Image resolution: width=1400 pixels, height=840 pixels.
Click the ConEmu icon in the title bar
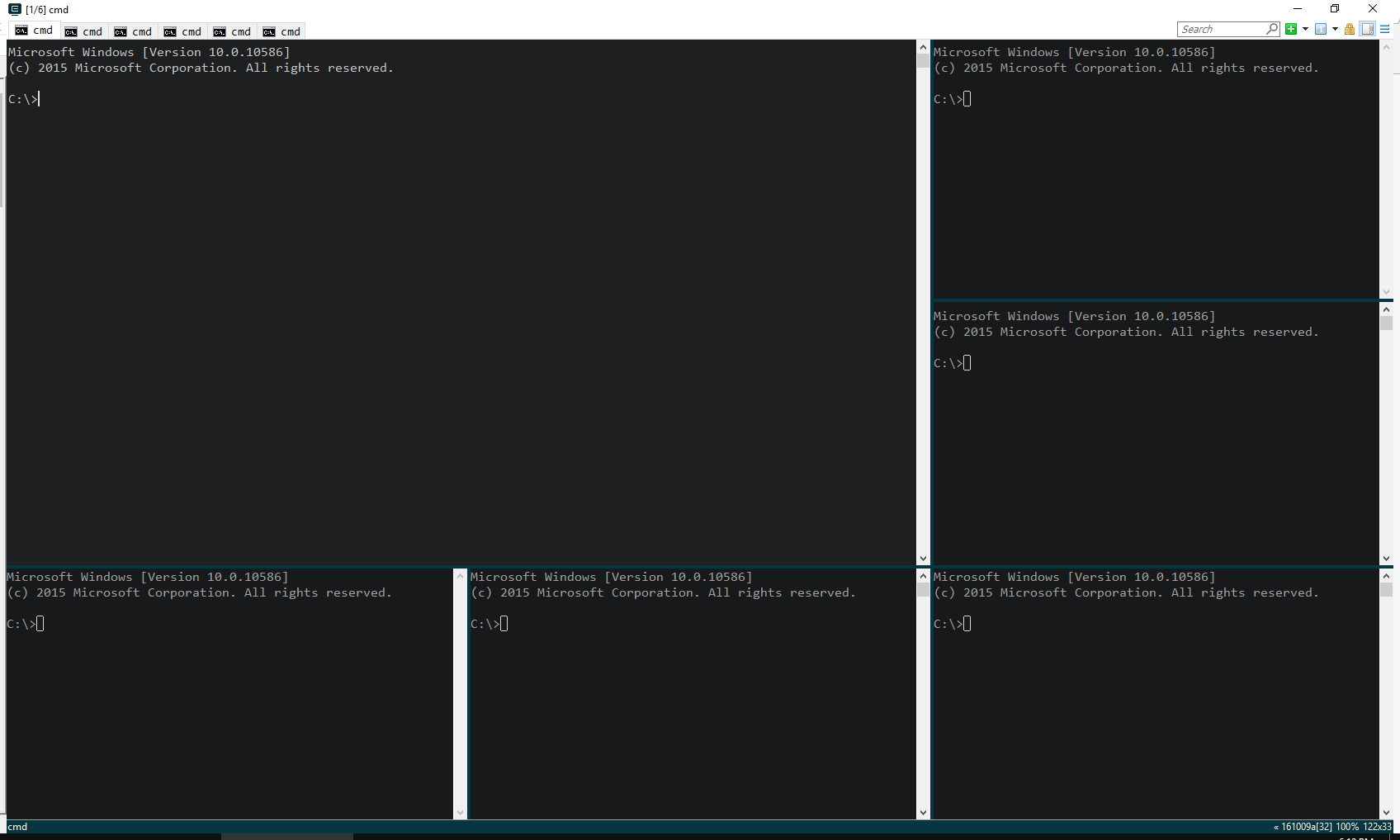14,9
